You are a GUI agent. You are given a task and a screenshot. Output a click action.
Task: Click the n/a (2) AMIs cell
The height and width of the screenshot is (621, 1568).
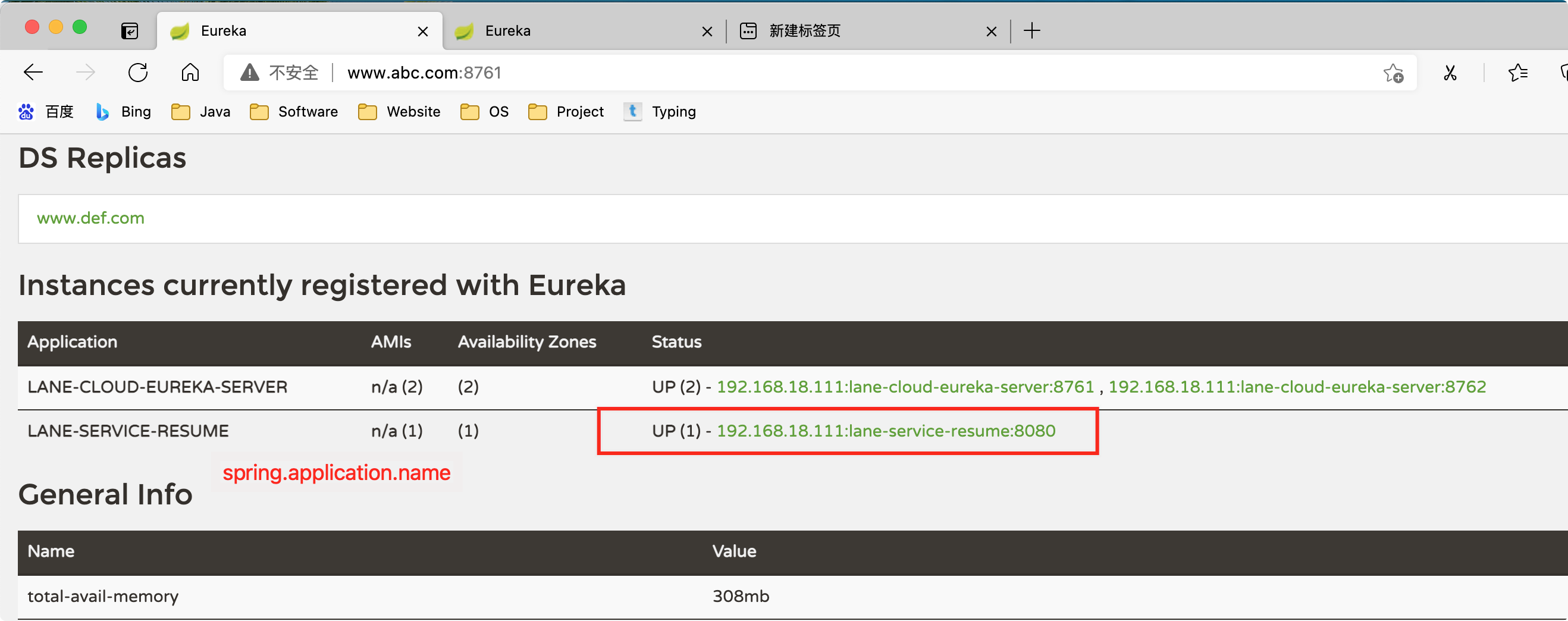[x=397, y=387]
